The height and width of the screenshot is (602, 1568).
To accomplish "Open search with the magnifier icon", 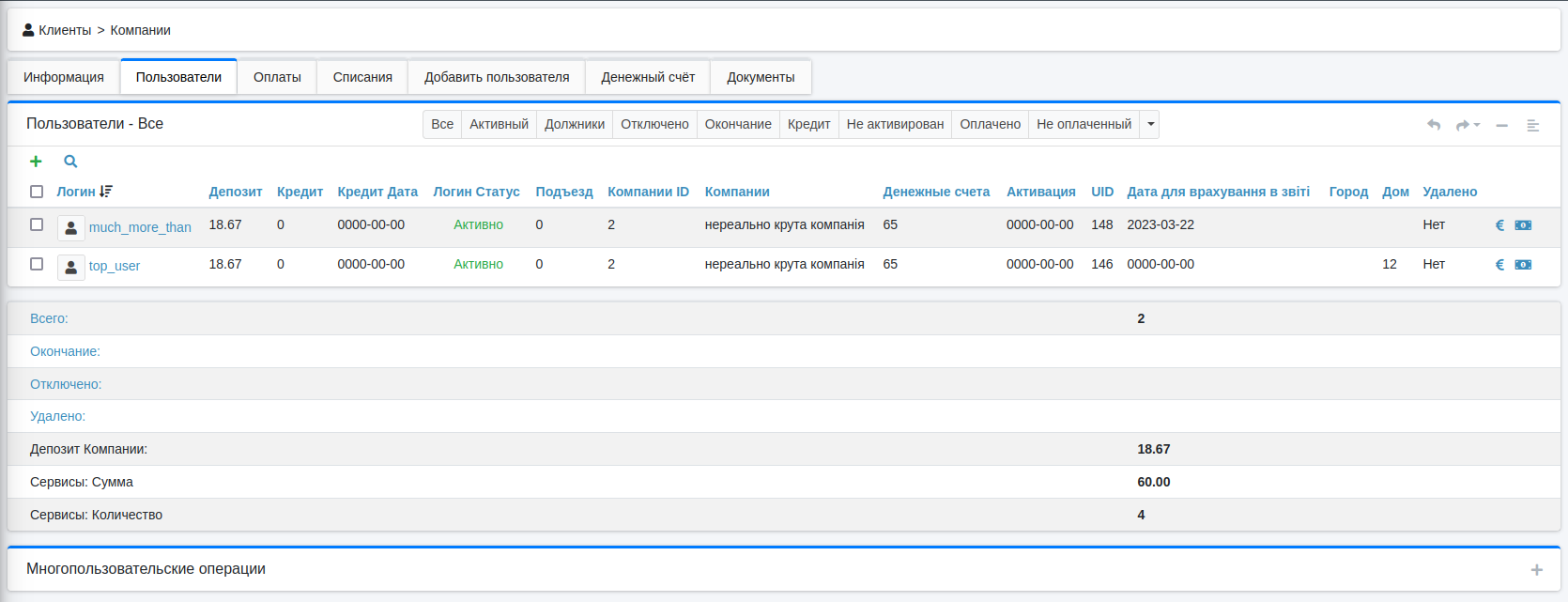I will [x=70, y=162].
